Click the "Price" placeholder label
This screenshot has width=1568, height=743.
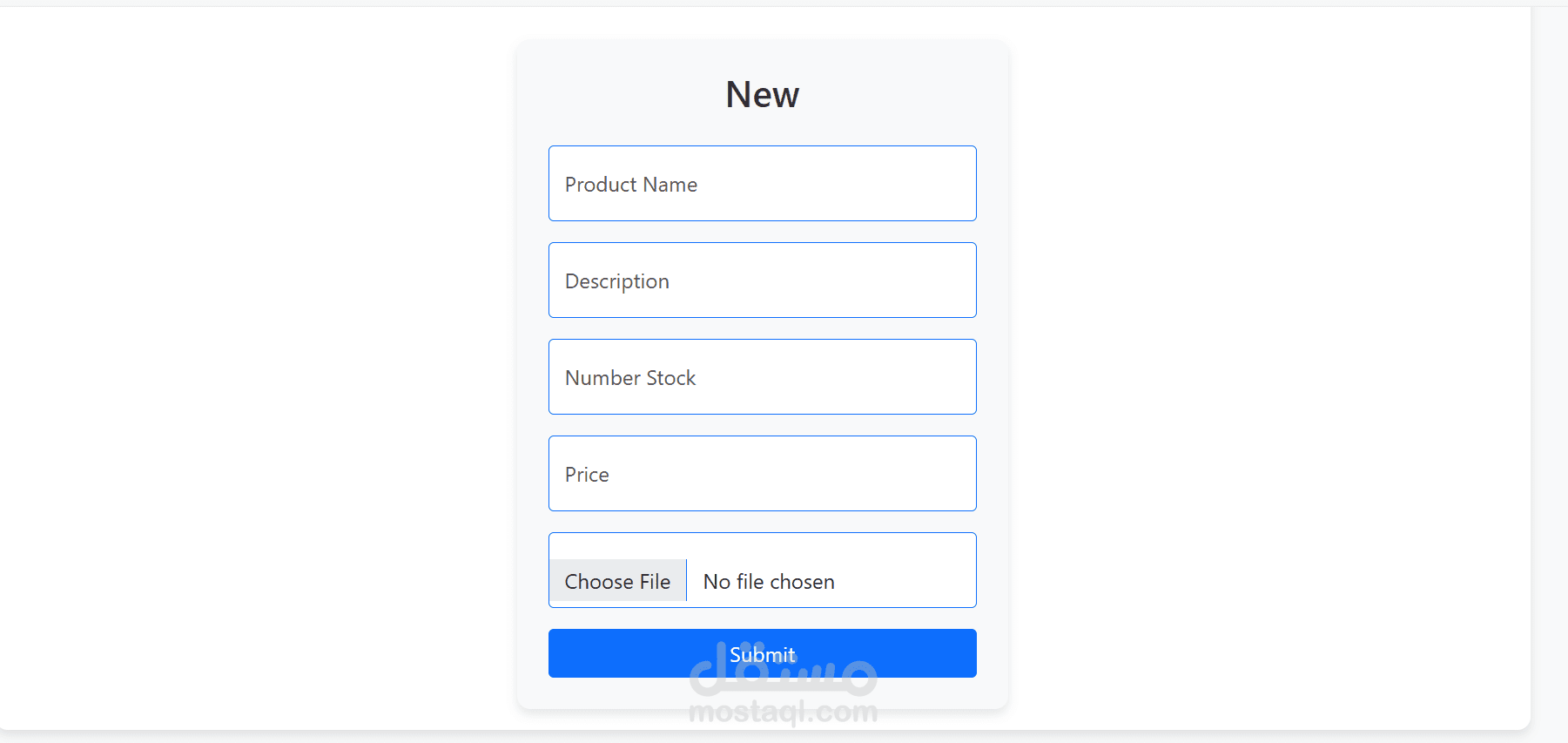587,475
